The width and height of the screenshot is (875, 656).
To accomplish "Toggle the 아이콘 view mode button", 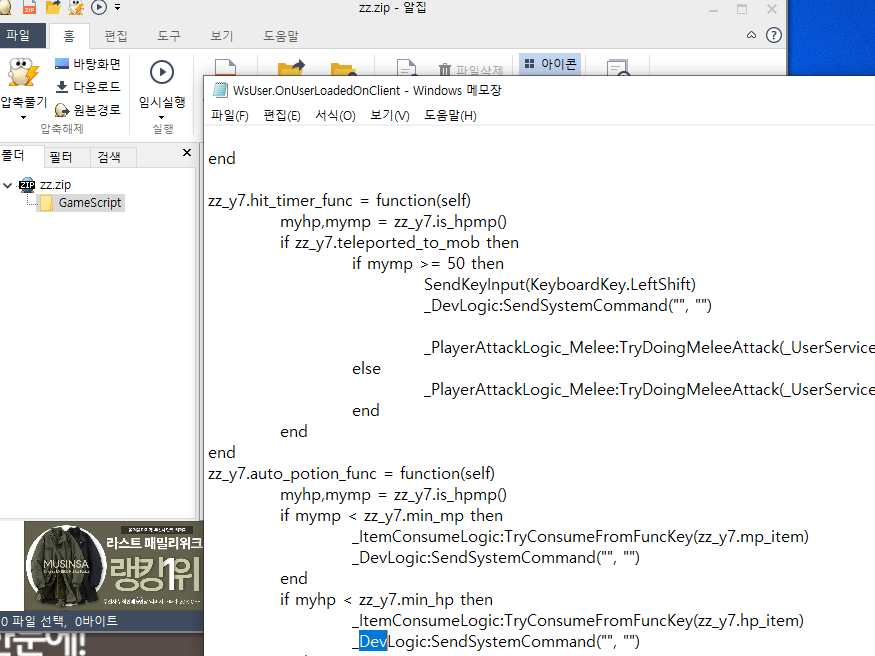I will click(550, 64).
